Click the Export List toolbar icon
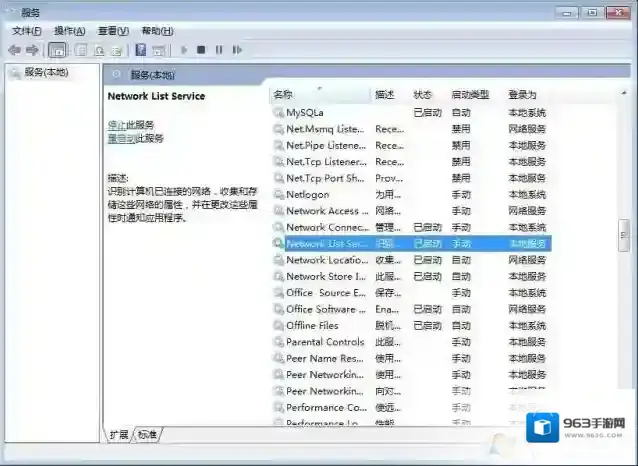This screenshot has height=466, width=638. pos(119,49)
